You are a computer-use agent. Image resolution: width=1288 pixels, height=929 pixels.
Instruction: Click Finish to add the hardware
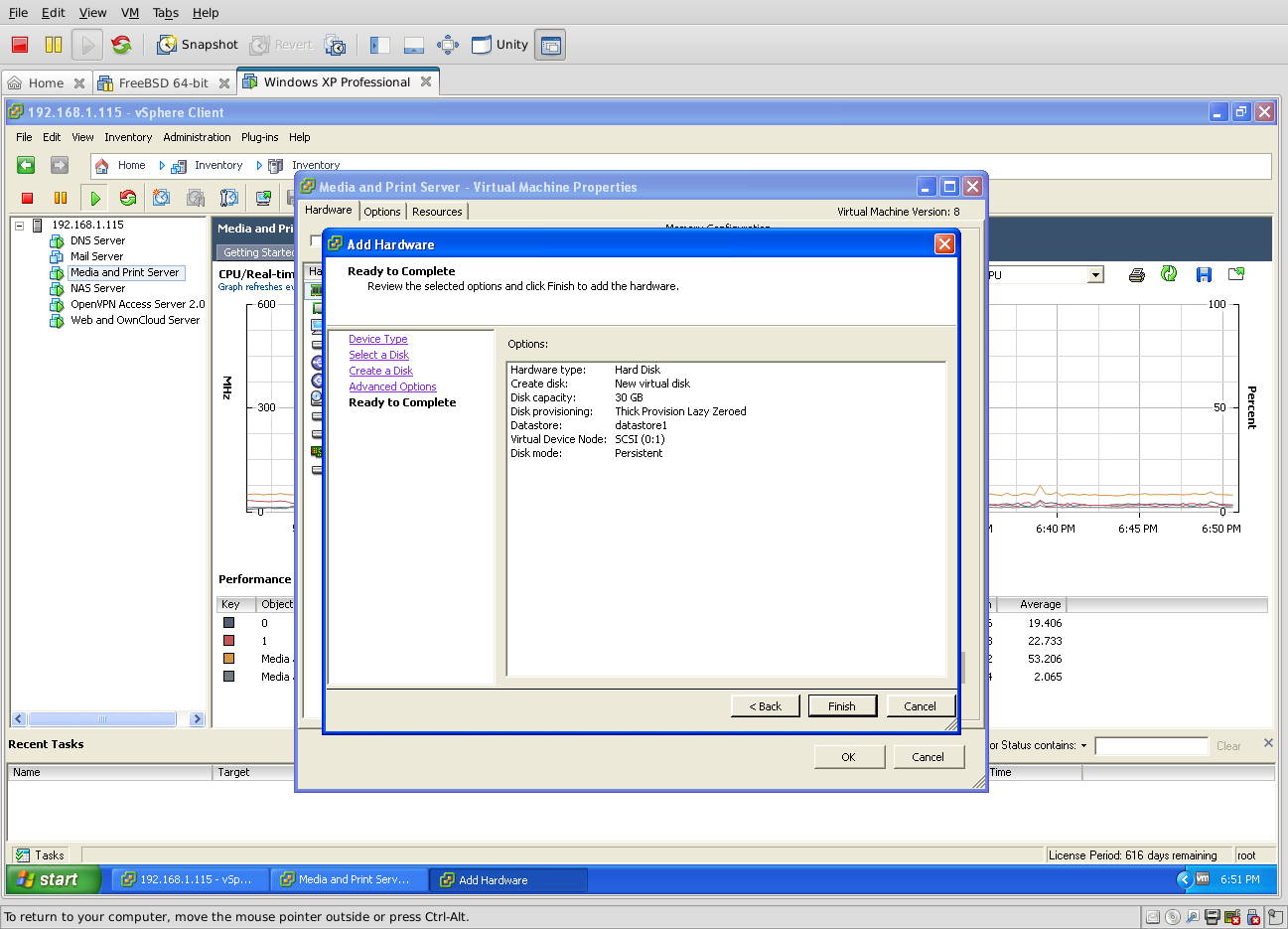pyautogui.click(x=842, y=705)
